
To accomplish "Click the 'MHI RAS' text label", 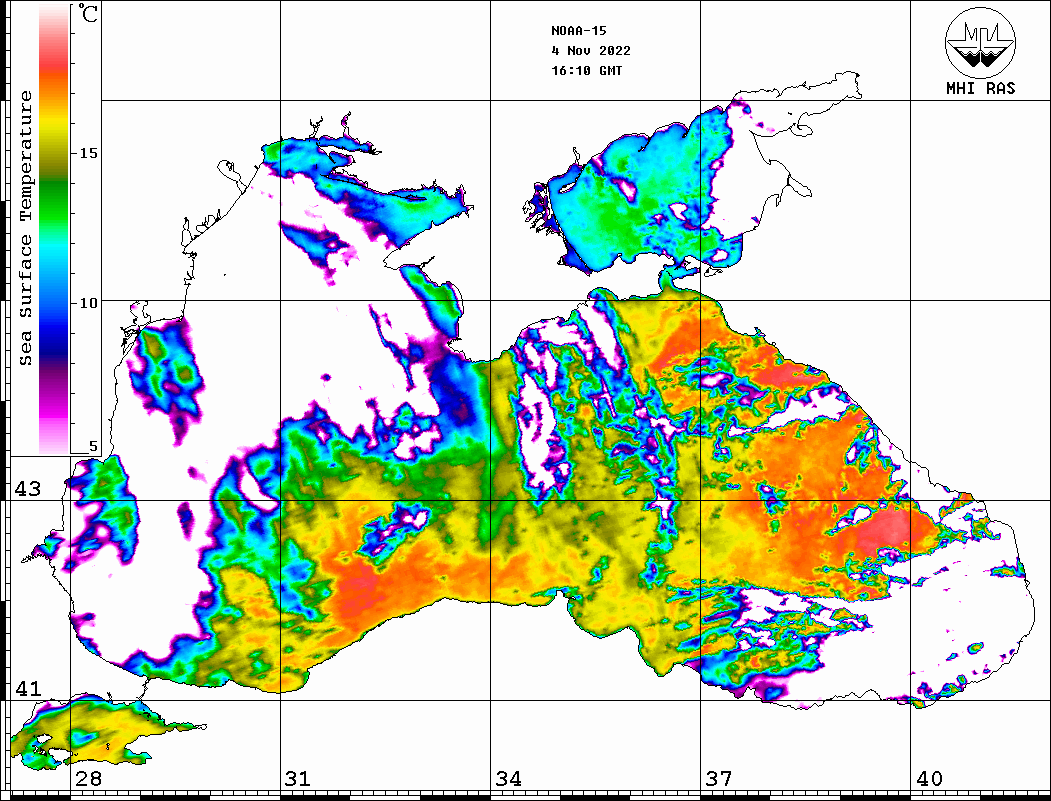I will click(981, 88).
